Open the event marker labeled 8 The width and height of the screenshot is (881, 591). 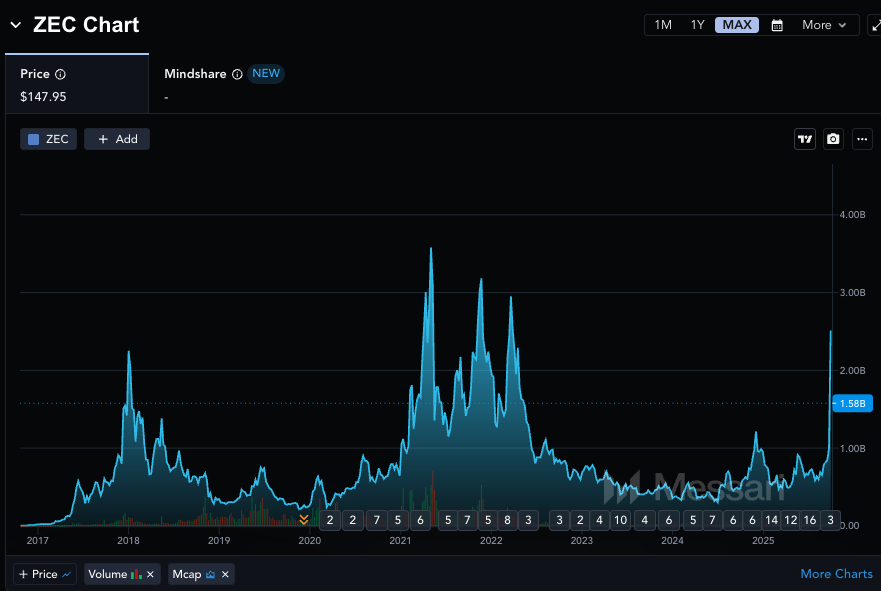(507, 520)
